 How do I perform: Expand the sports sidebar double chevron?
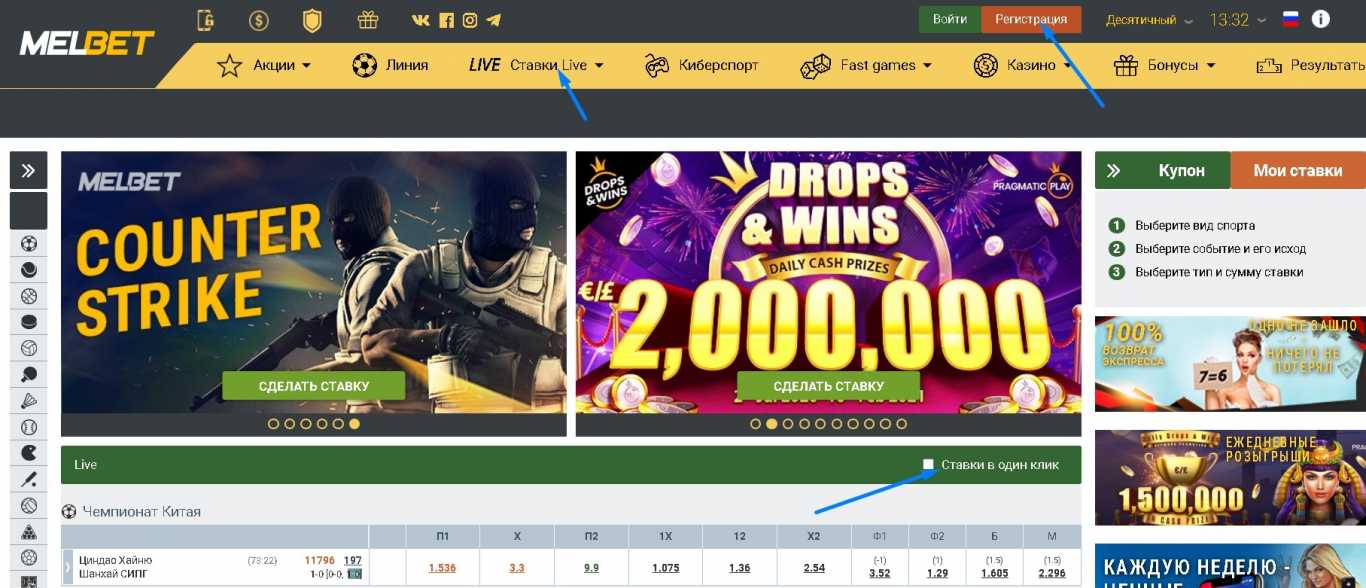click(29, 170)
